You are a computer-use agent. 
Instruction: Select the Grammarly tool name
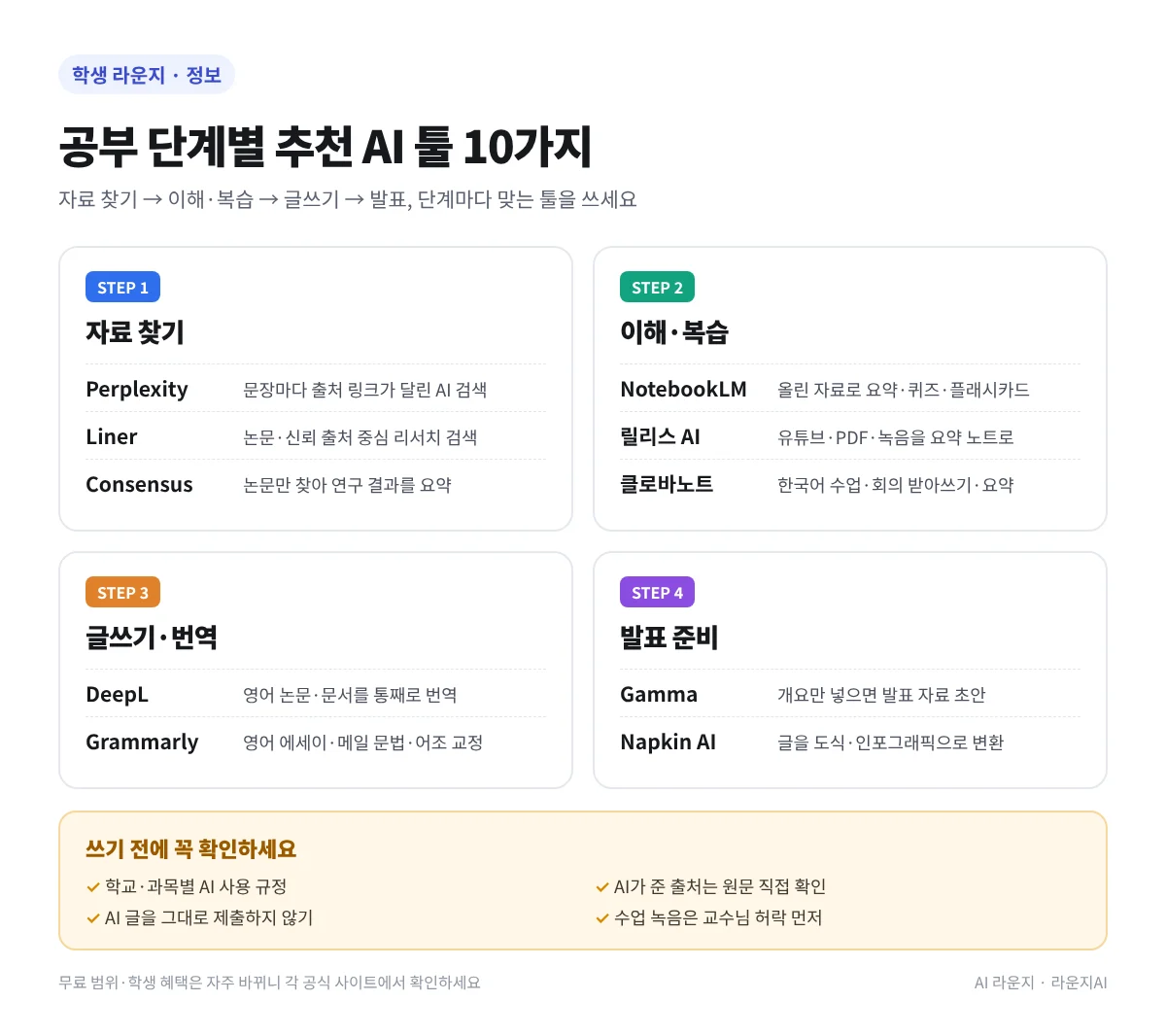(x=142, y=742)
